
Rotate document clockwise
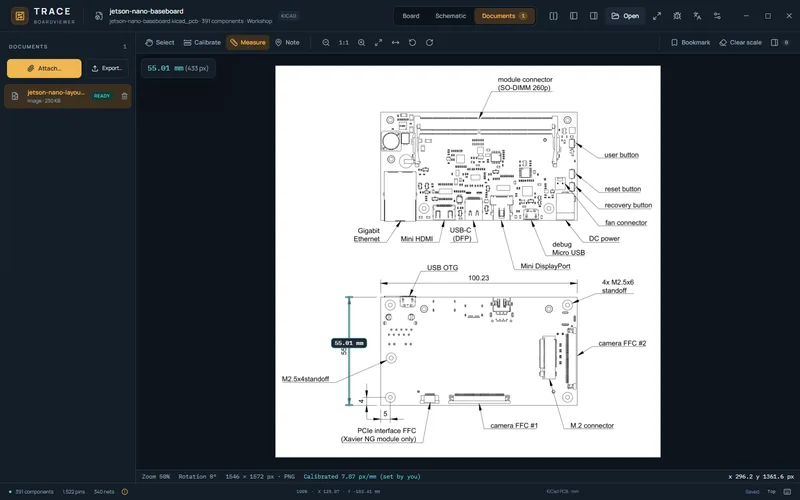[x=430, y=42]
